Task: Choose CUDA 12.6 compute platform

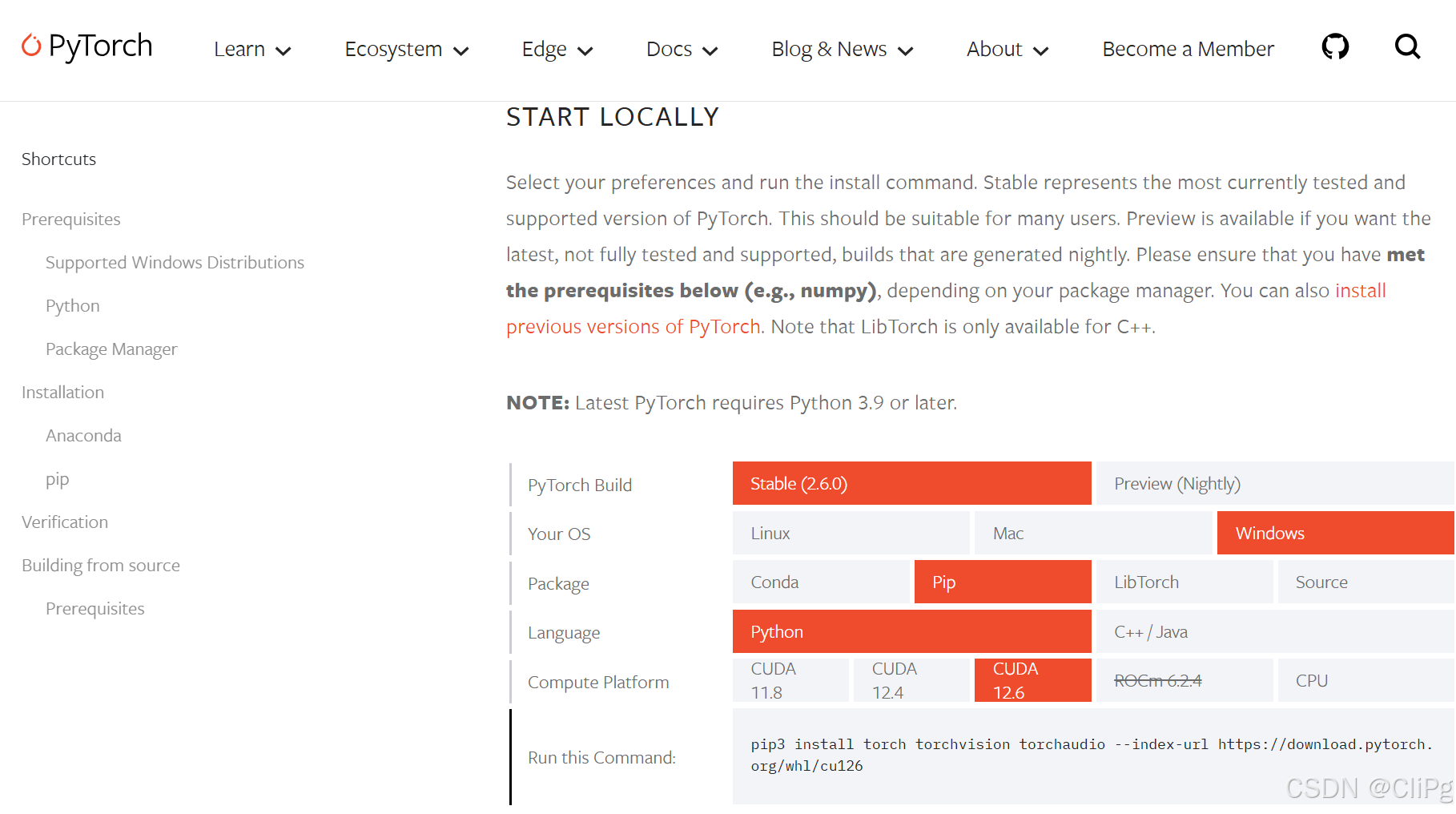Action: [x=1032, y=680]
